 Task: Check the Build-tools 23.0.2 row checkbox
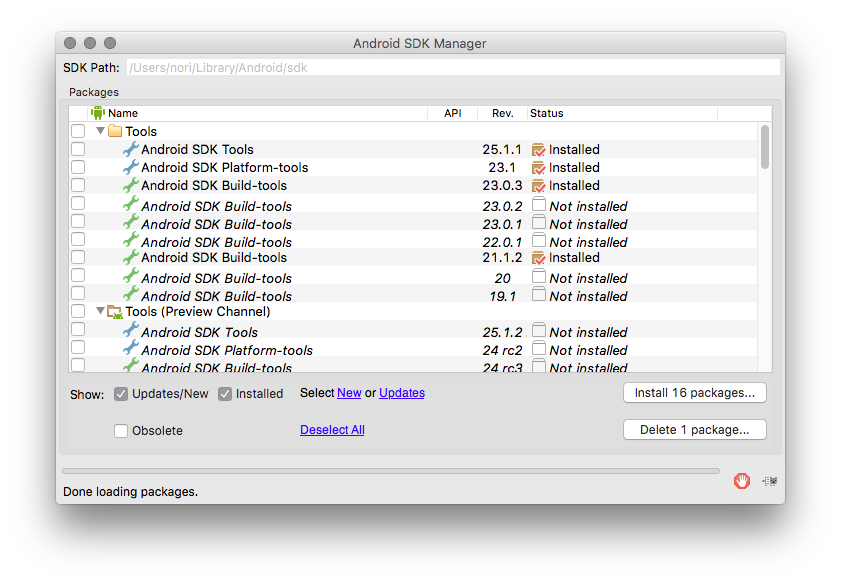[x=78, y=203]
